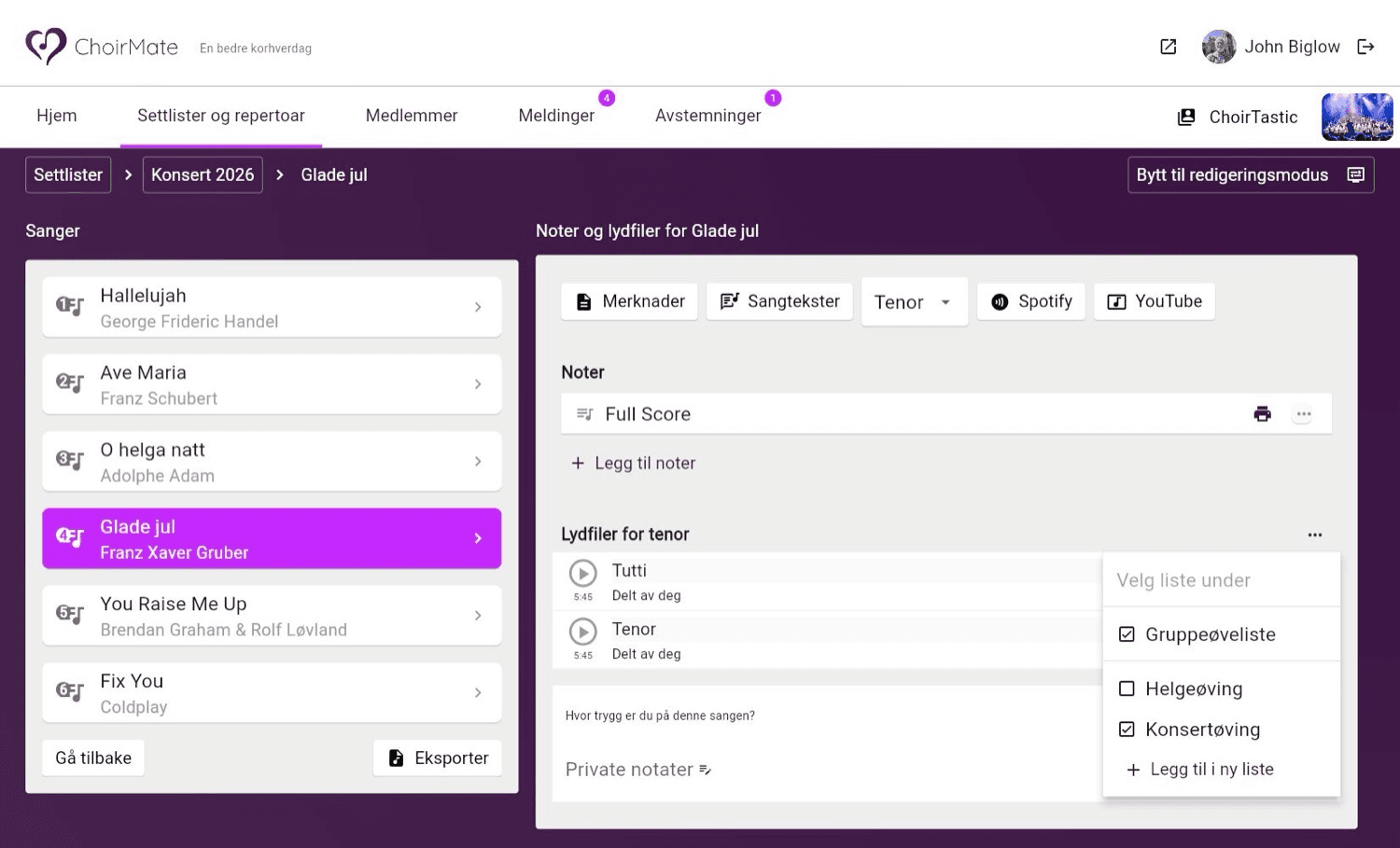Check the Helgeøving checkbox

(x=1127, y=688)
